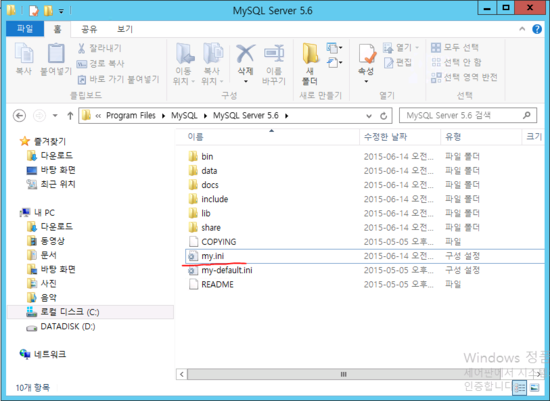Click the 붙여넣기 (paste) ribbon icon
Screen dimensions: 550x401
[56, 59]
